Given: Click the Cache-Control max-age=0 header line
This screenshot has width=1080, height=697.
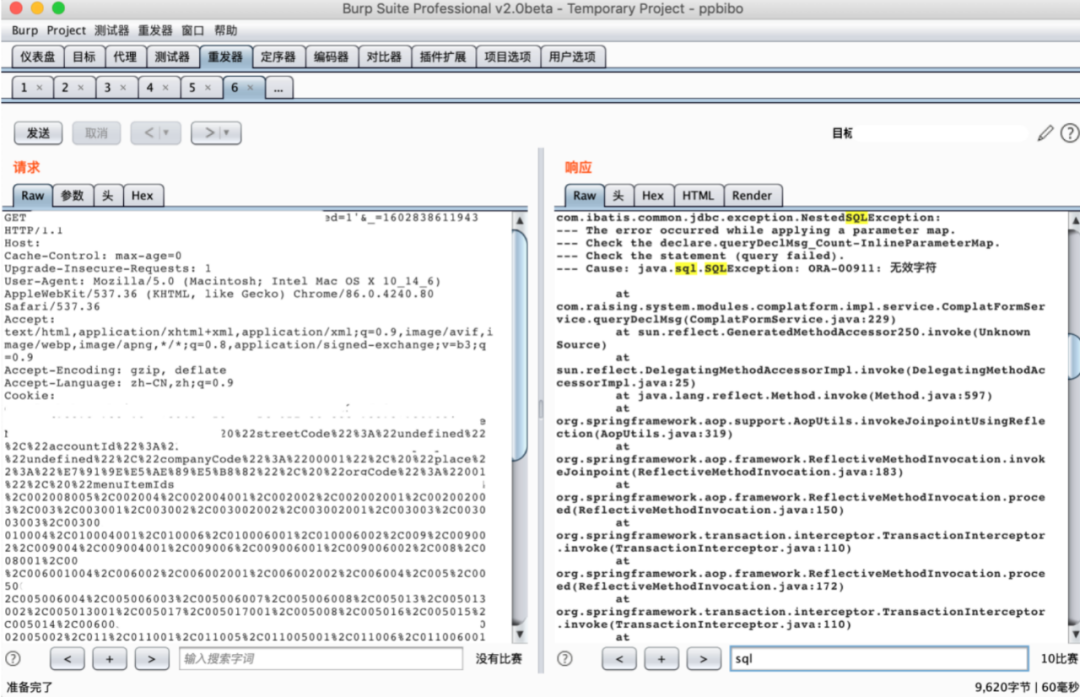Looking at the screenshot, I should (93, 256).
